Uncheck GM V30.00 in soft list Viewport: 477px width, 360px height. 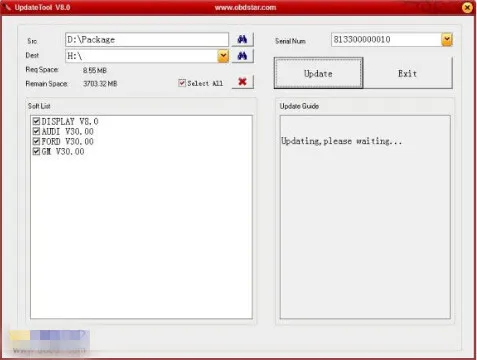36,151
